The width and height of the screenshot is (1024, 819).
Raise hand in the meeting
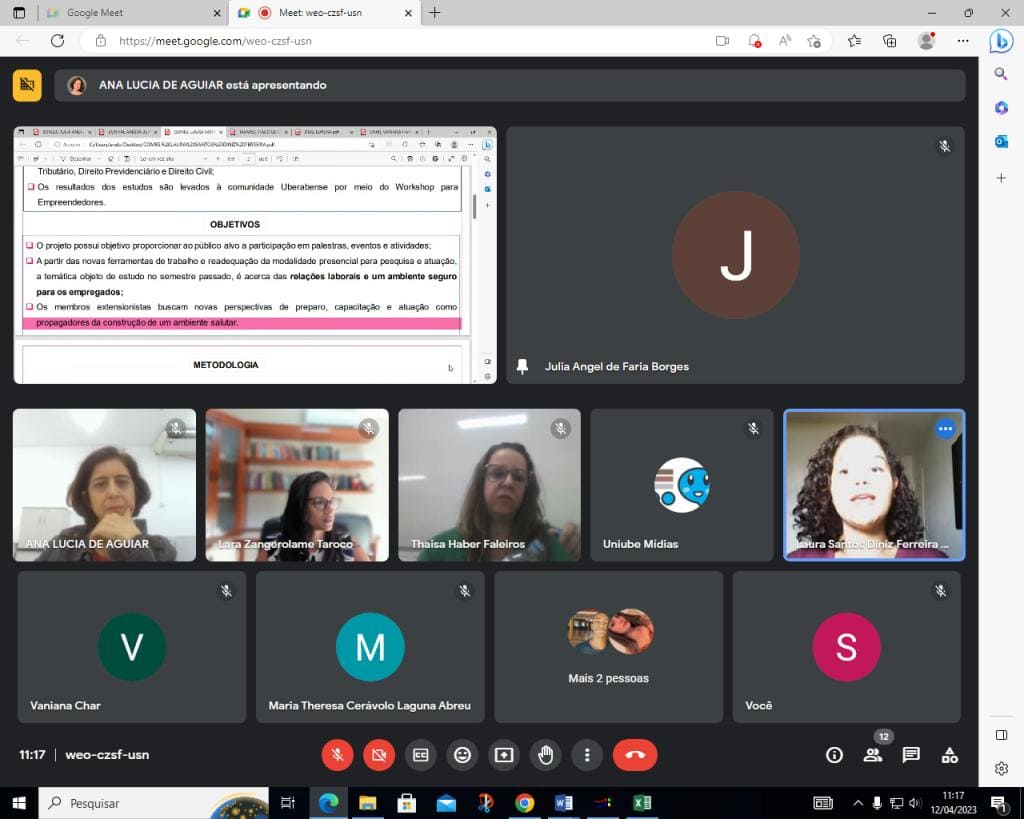546,755
